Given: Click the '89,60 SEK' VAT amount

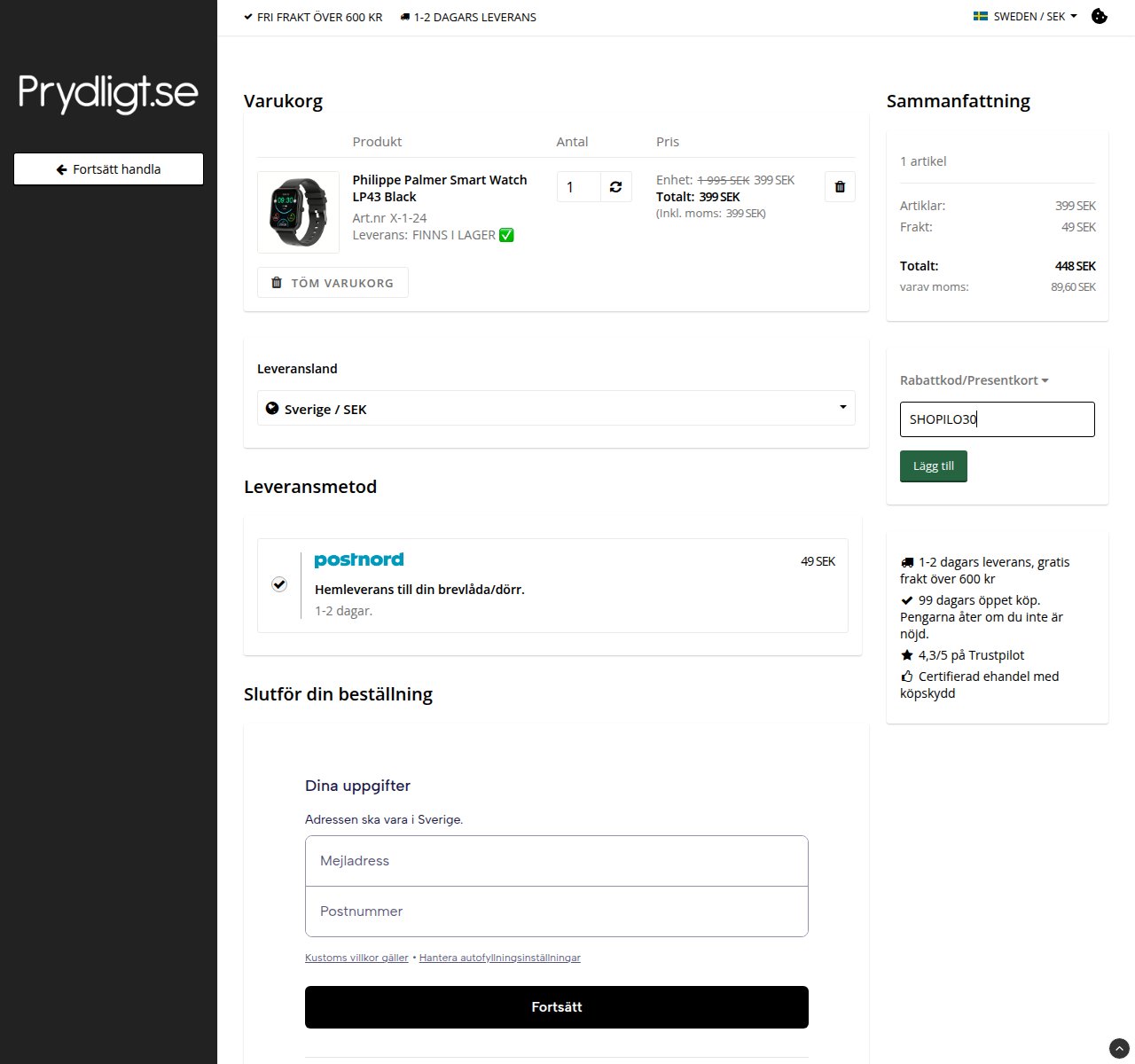Looking at the screenshot, I should click(1074, 287).
